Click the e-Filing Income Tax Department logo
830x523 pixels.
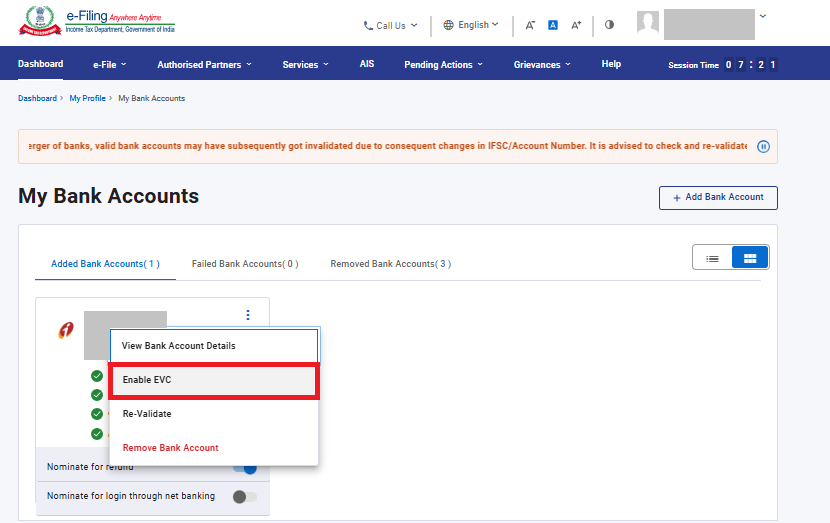95,24
